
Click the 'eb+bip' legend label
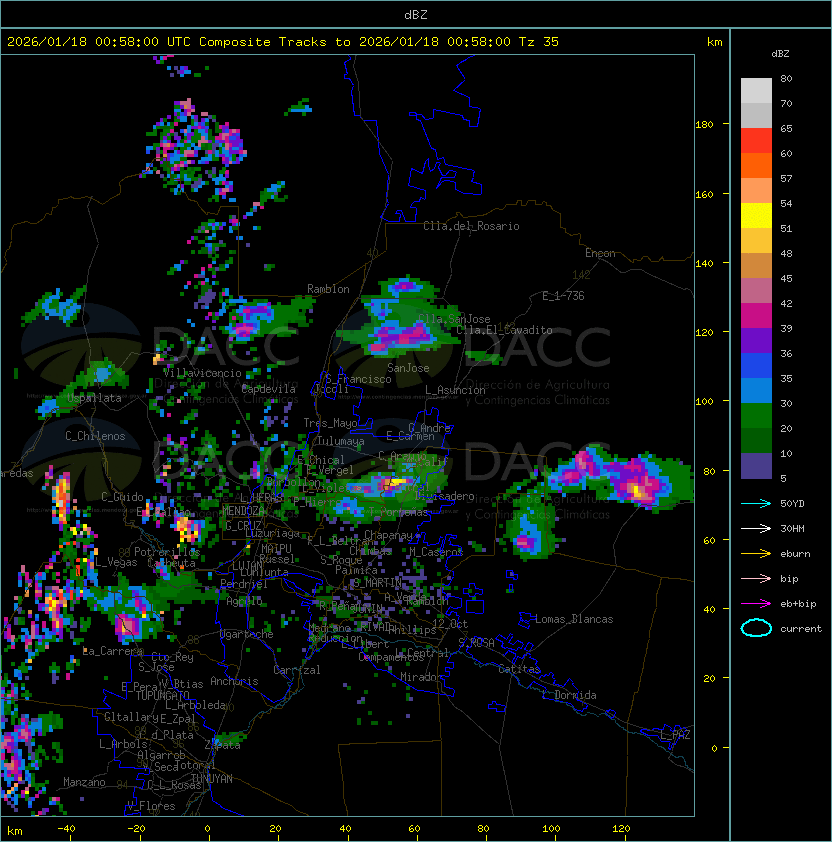(x=798, y=604)
